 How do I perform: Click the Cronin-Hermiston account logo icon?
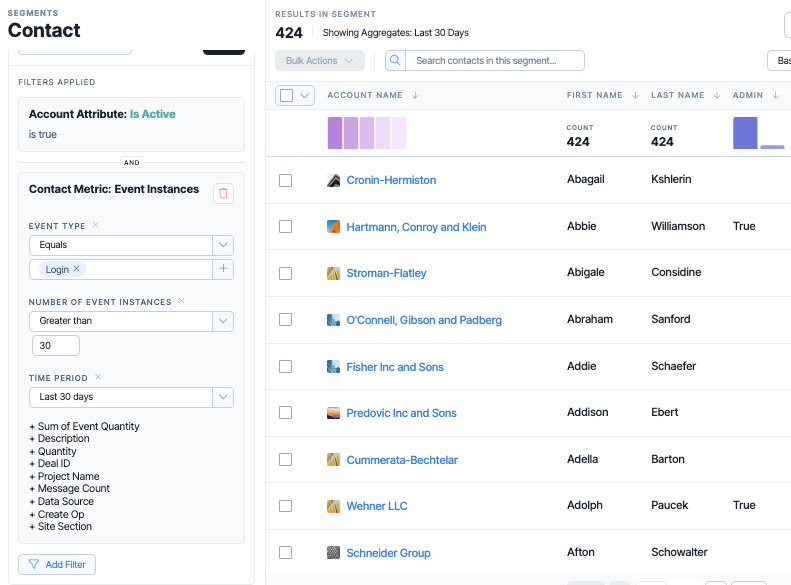point(333,180)
